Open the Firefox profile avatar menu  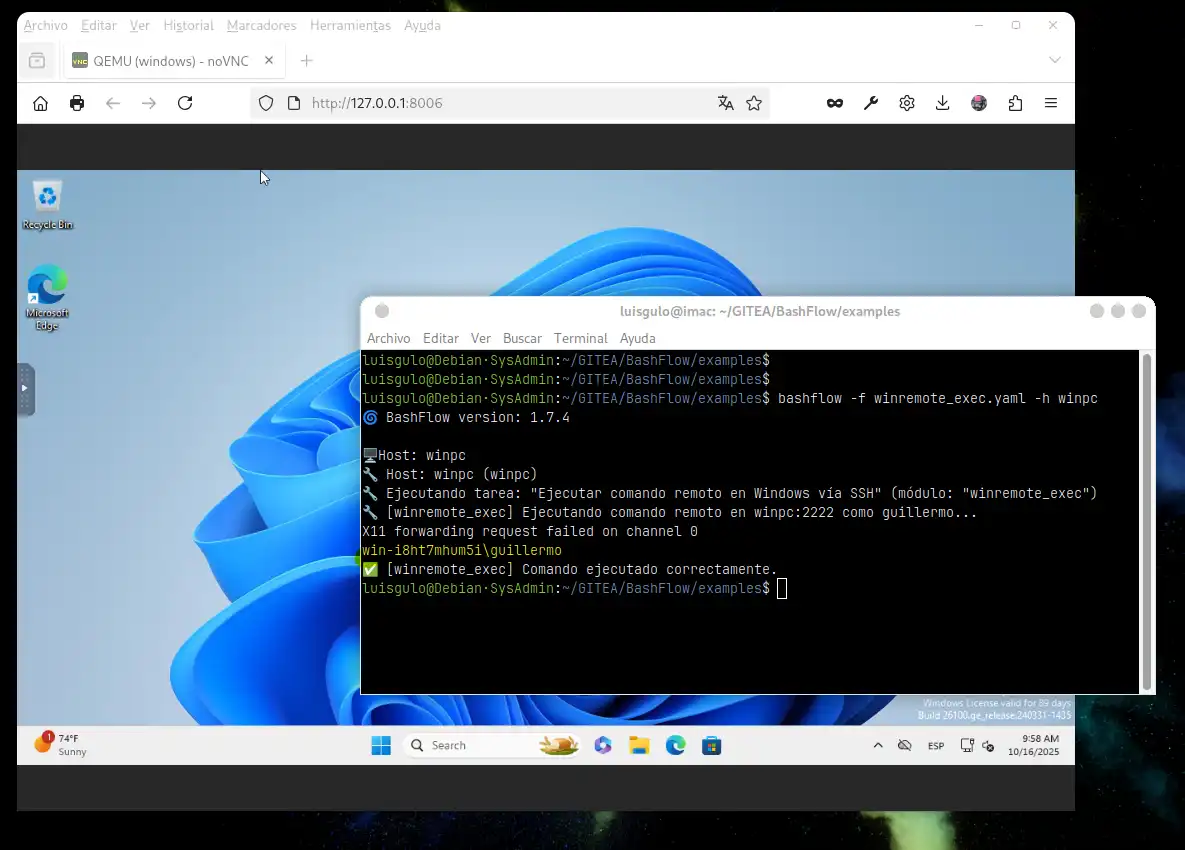click(x=978, y=102)
